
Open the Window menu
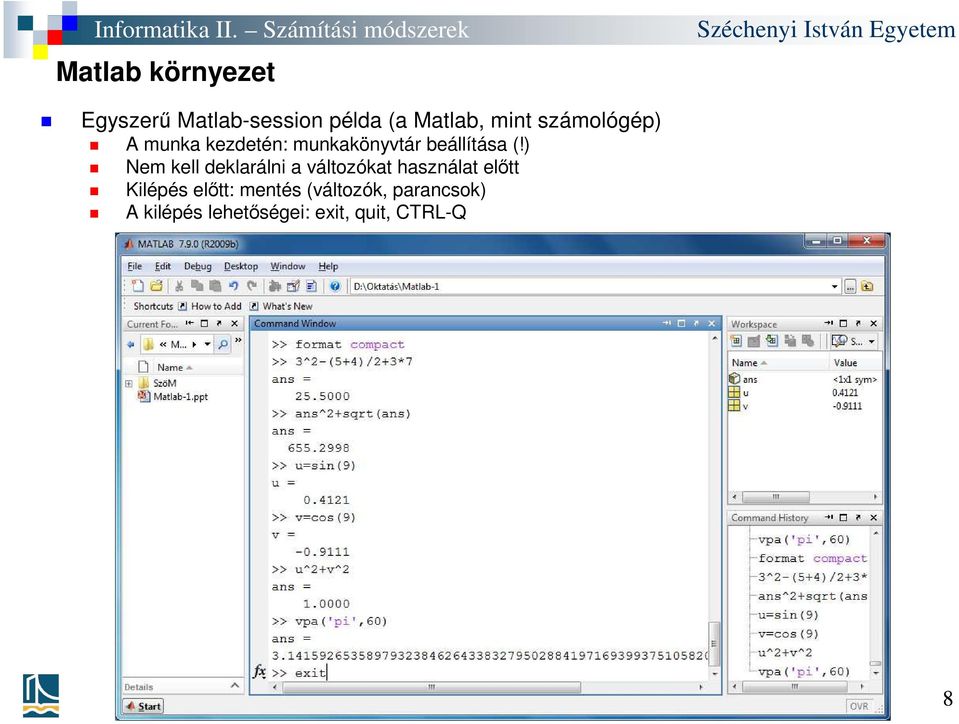[287, 266]
